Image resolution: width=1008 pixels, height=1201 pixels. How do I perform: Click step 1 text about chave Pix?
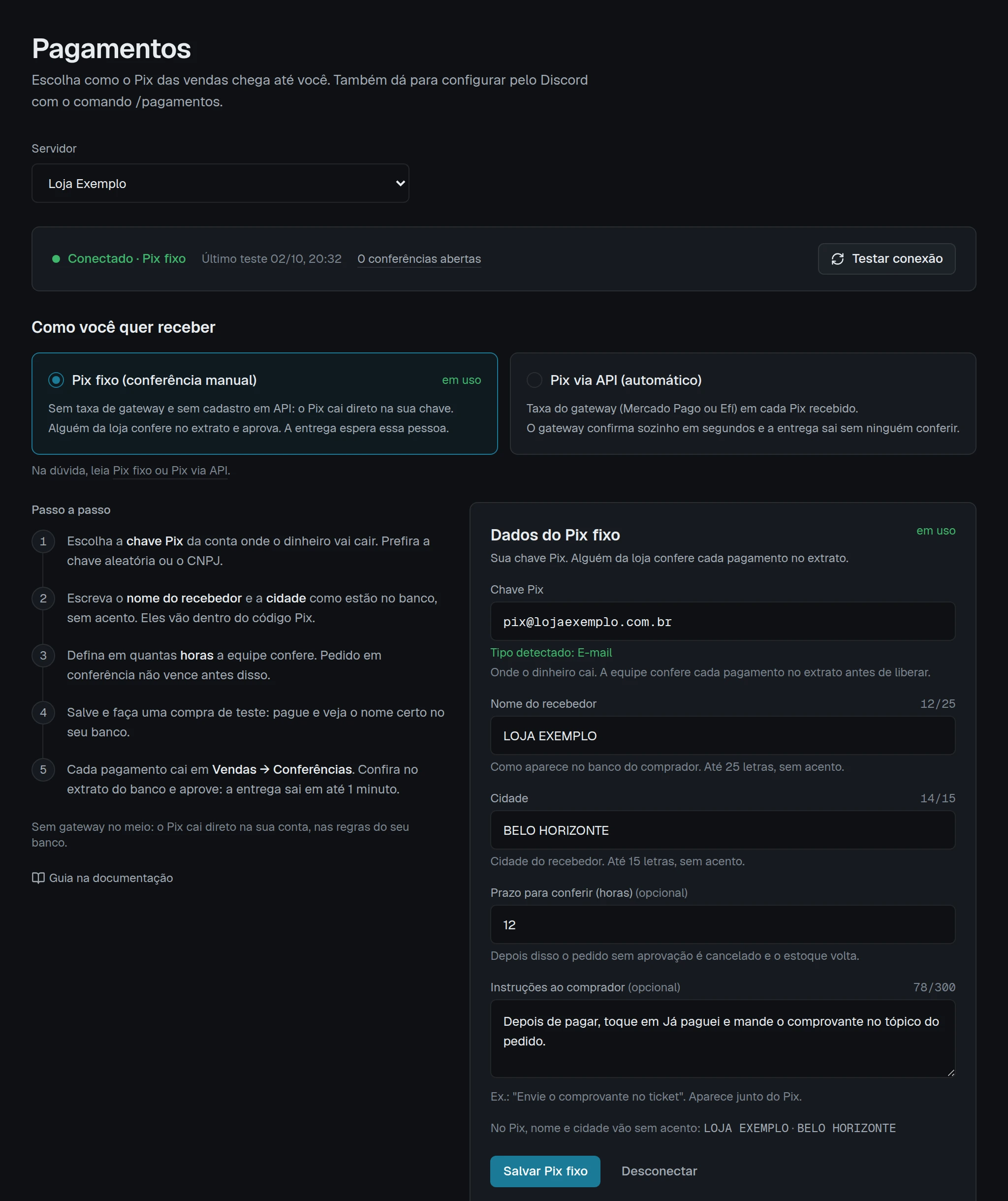[249, 551]
